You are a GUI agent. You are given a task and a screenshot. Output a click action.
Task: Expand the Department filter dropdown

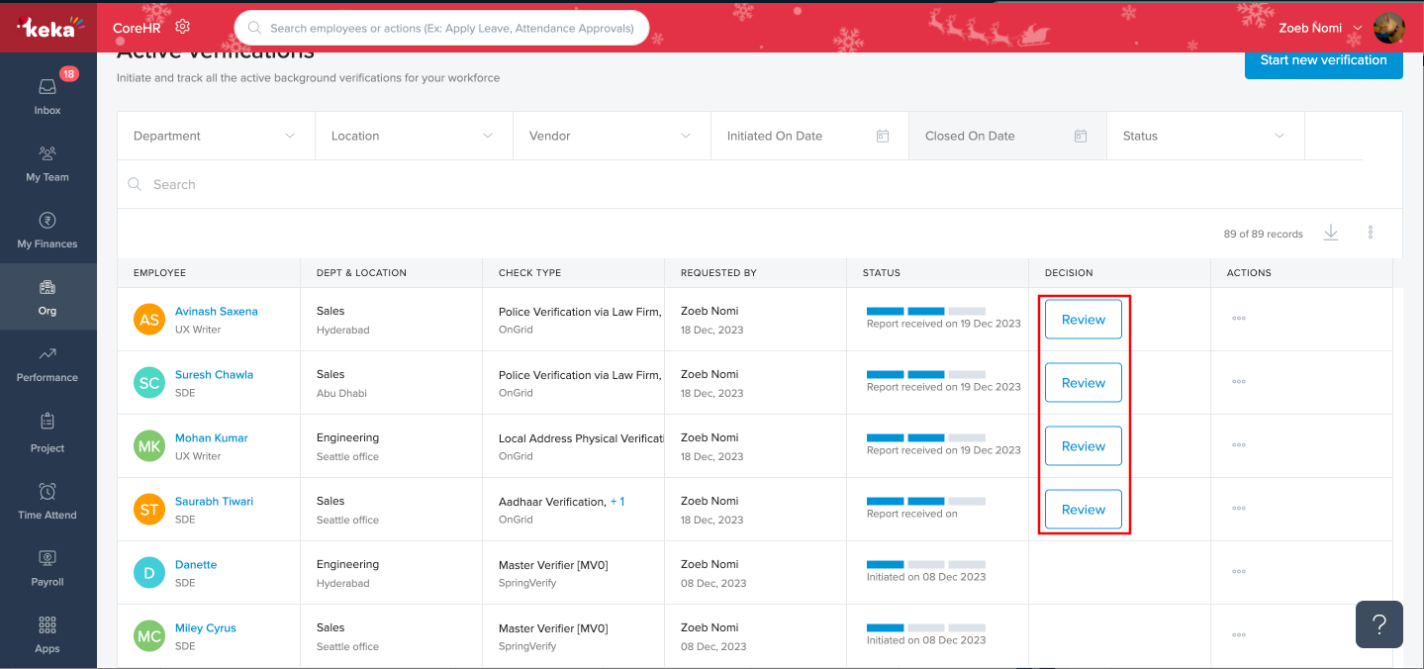point(215,136)
